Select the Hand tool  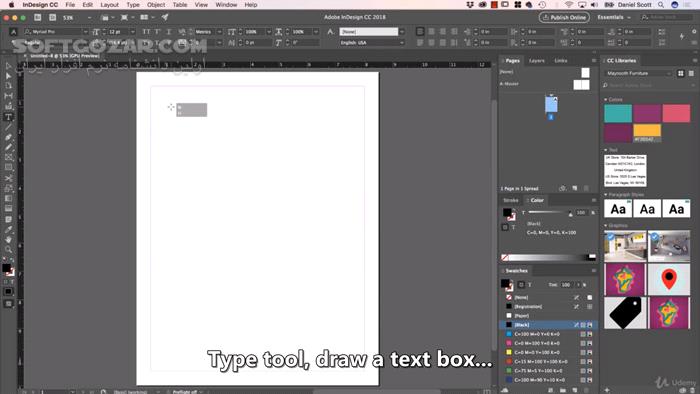[x=8, y=240]
